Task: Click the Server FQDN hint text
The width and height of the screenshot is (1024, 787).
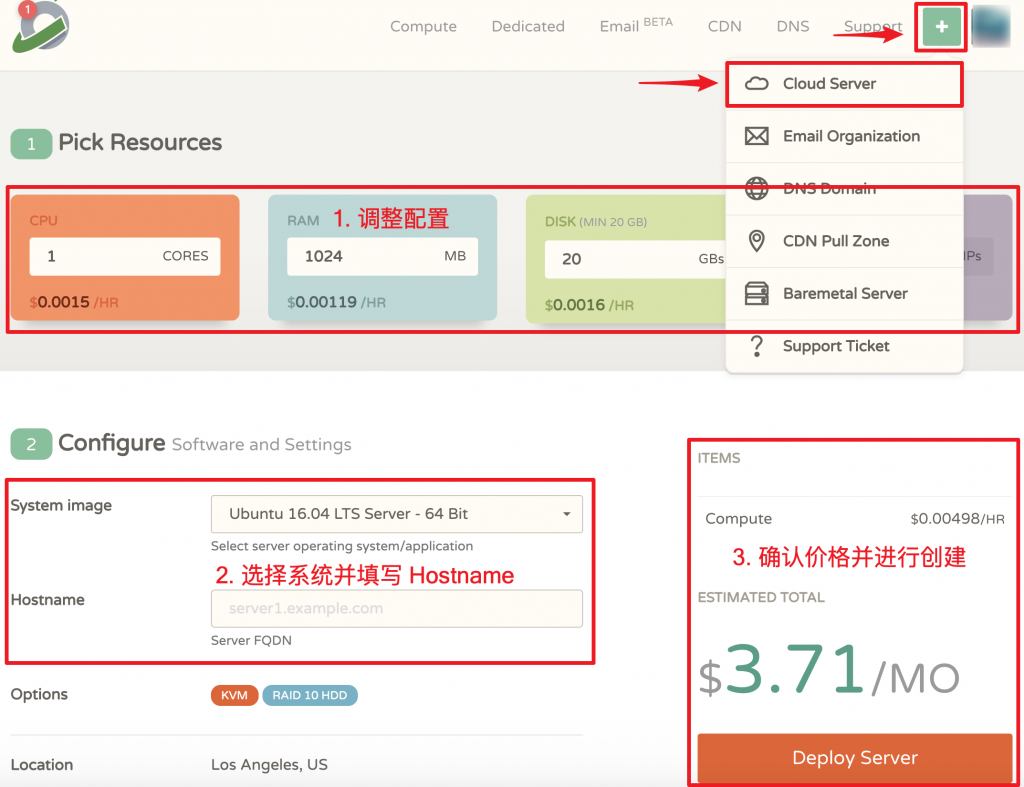Action: click(251, 641)
